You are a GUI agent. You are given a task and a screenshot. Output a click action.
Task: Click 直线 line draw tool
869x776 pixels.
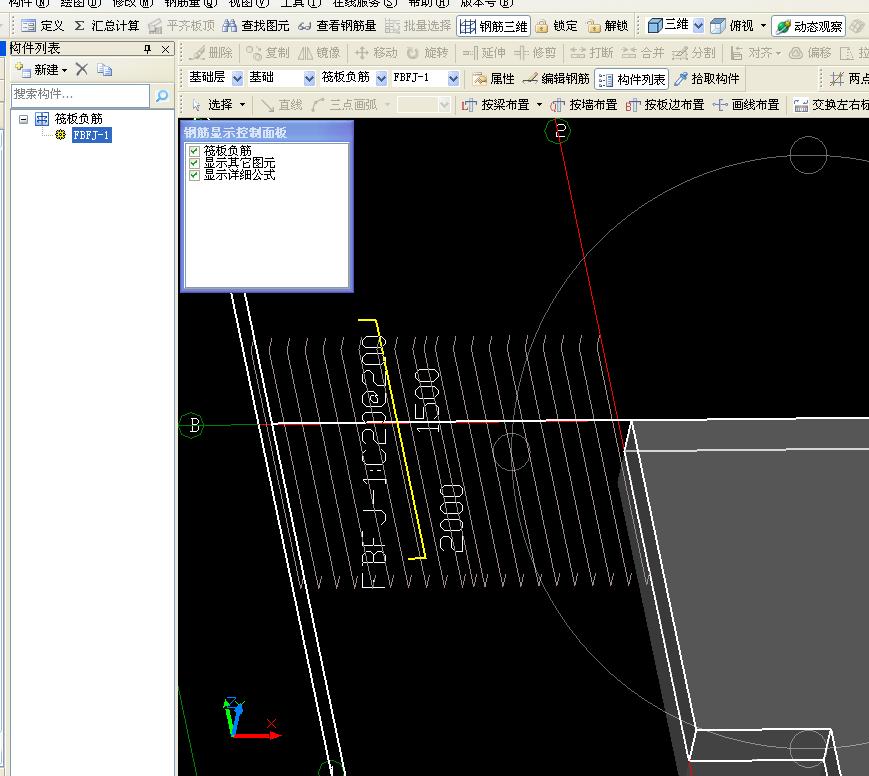(281, 104)
